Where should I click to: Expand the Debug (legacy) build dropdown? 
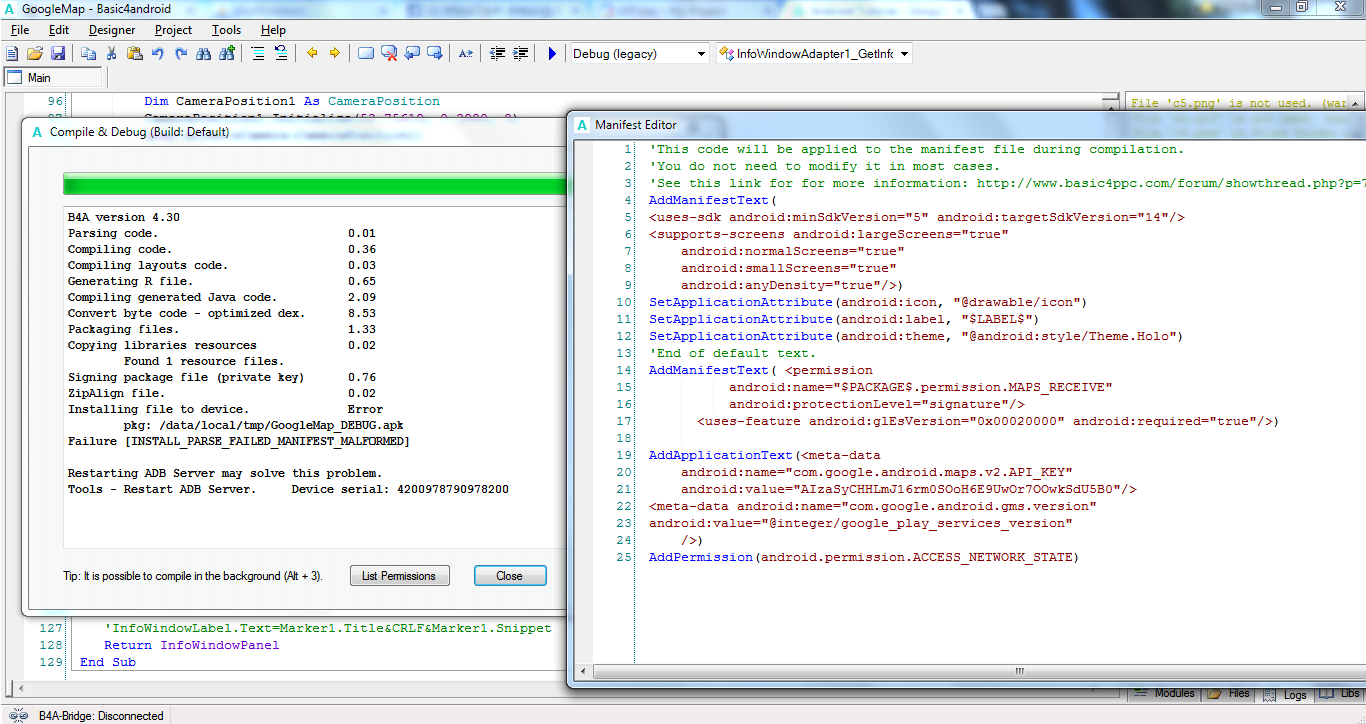[700, 54]
